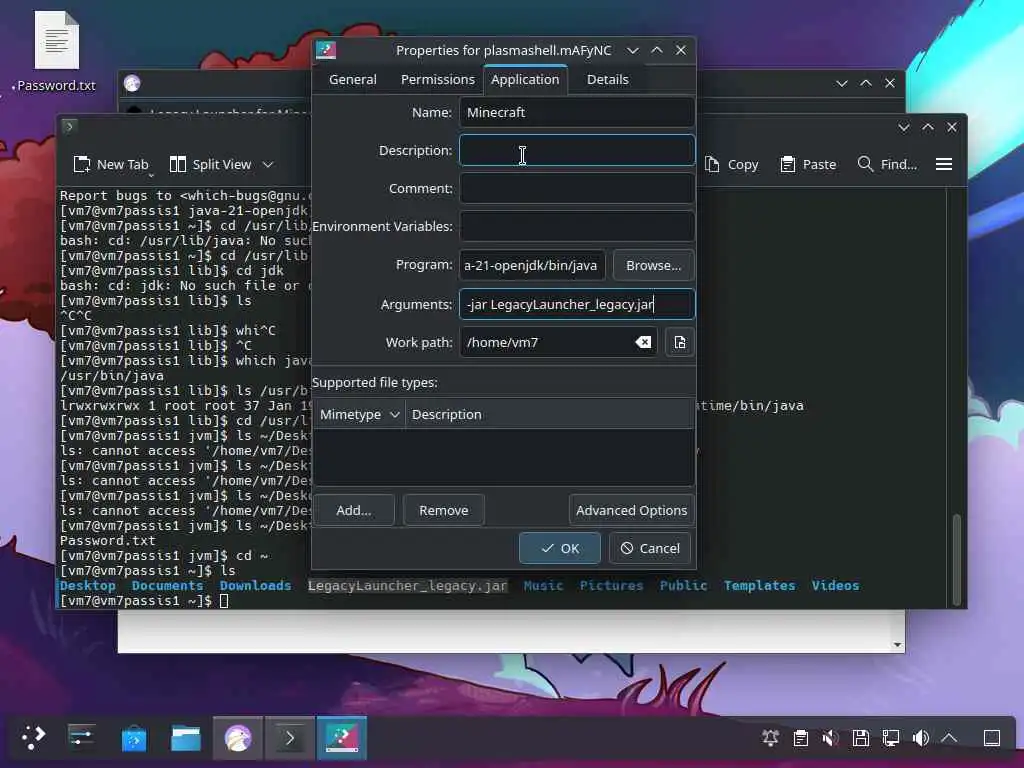Click the Add mimetype button
This screenshot has width=1024, height=768.
[354, 510]
